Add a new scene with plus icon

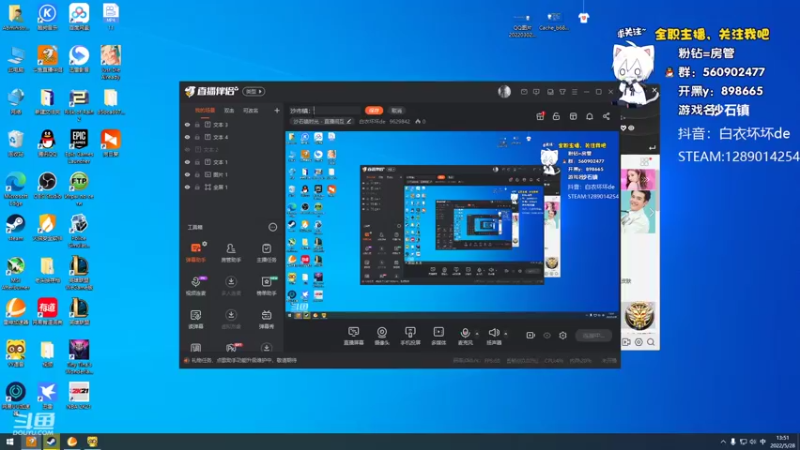277,110
